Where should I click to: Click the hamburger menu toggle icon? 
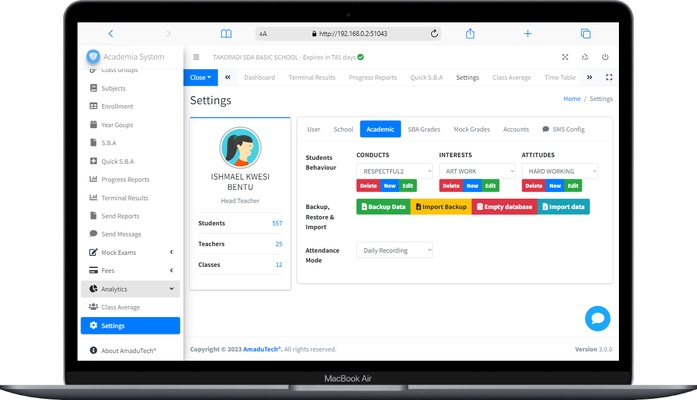pos(196,57)
